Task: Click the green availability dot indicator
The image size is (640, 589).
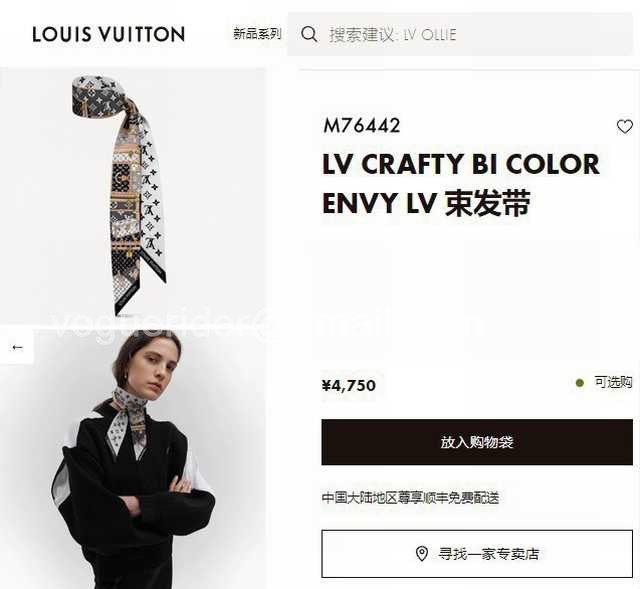Action: (x=580, y=383)
